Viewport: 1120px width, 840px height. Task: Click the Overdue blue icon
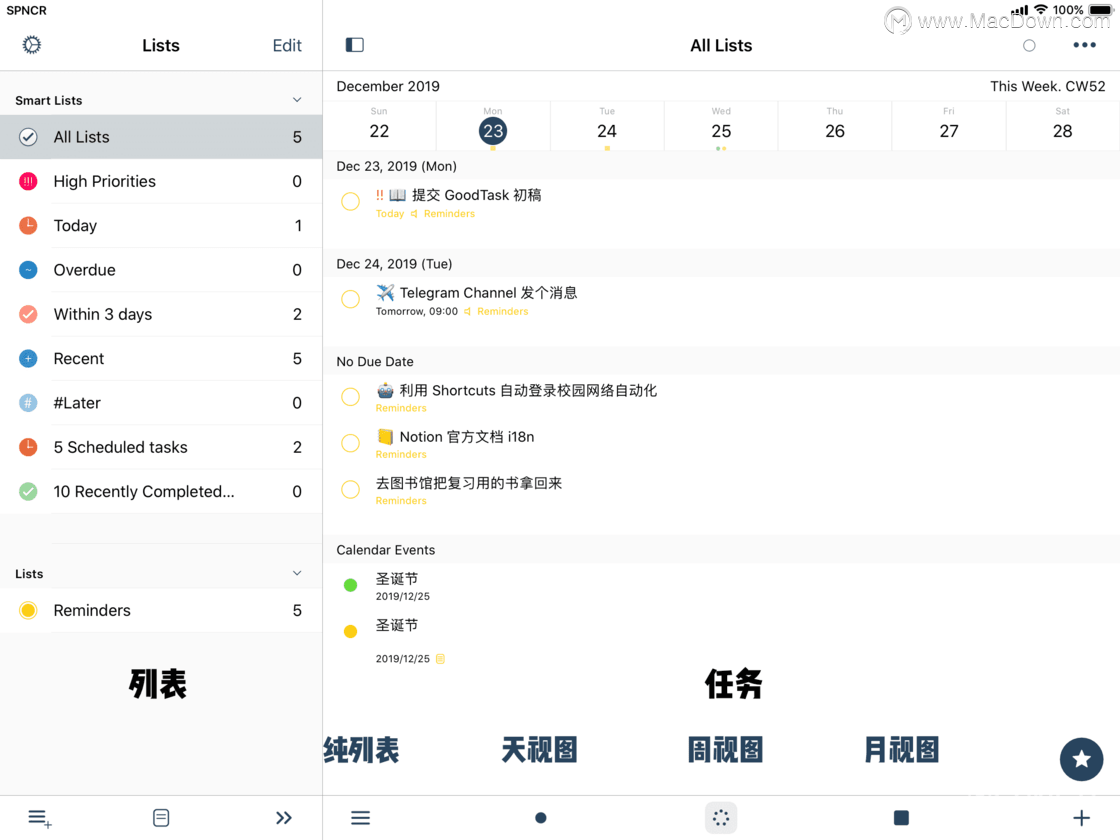28,270
